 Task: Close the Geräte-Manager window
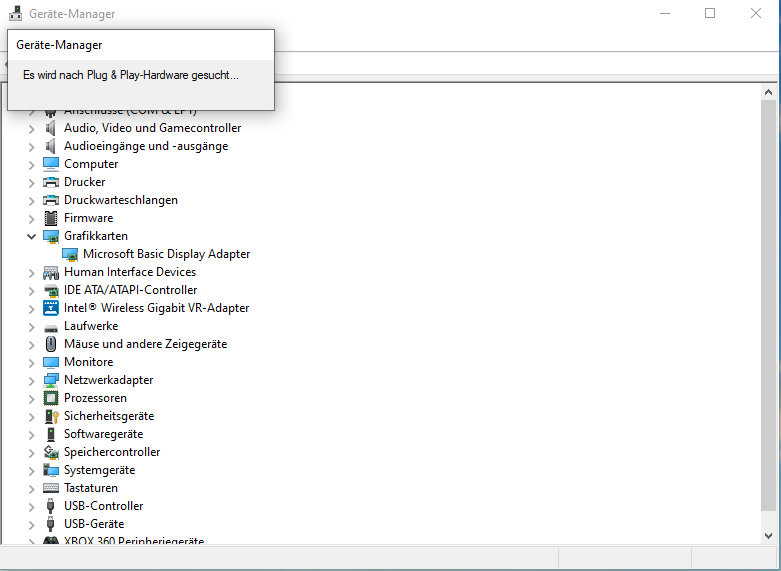(x=756, y=13)
